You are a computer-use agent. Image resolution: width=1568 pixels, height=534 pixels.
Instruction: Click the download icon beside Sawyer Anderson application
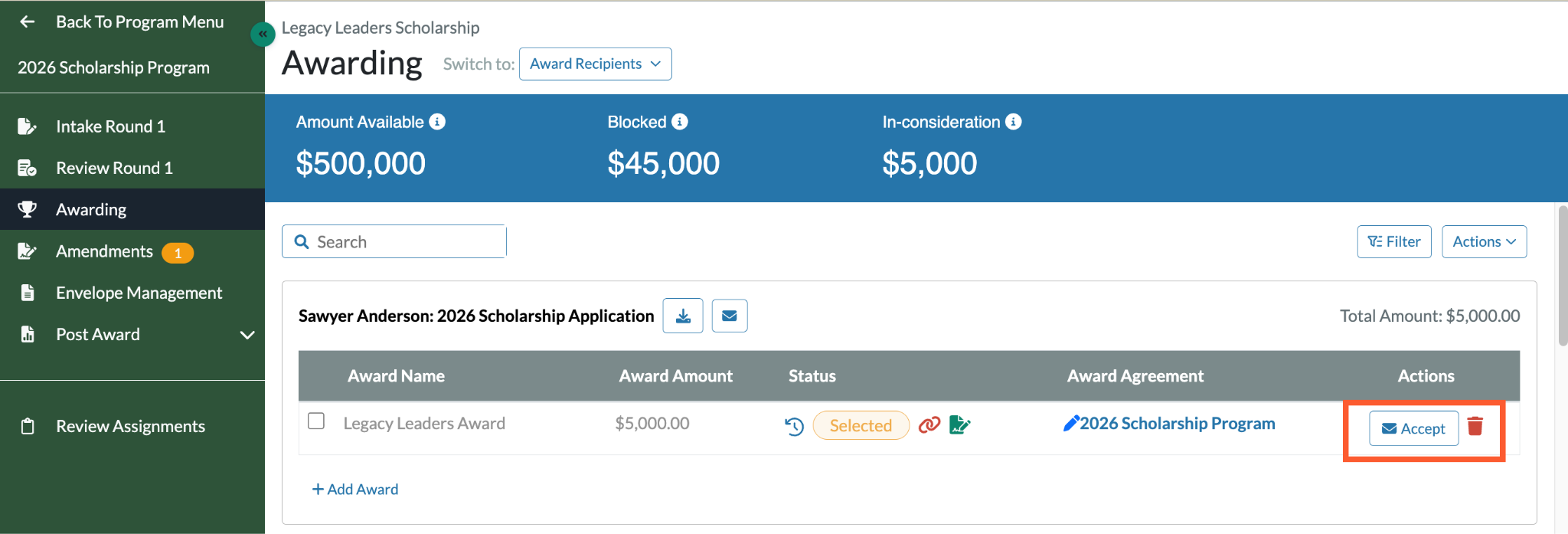683,316
